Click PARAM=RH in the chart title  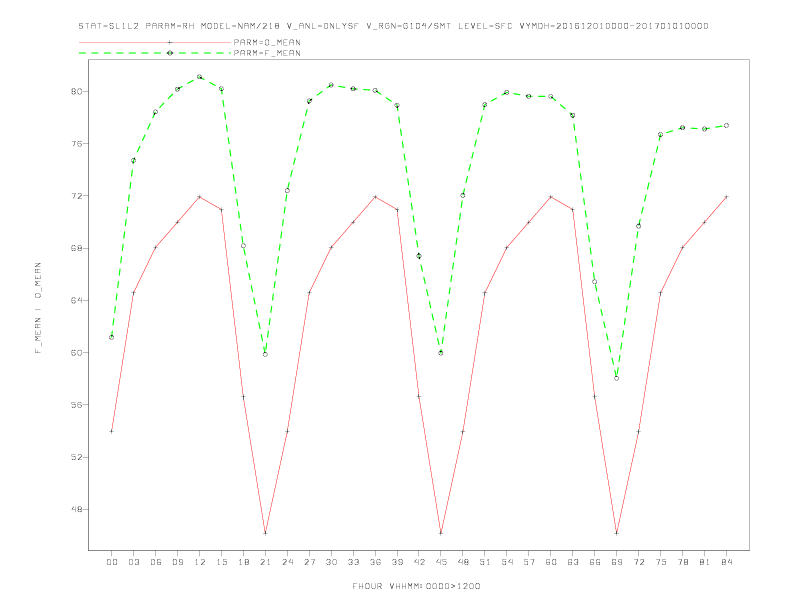(x=170, y=26)
